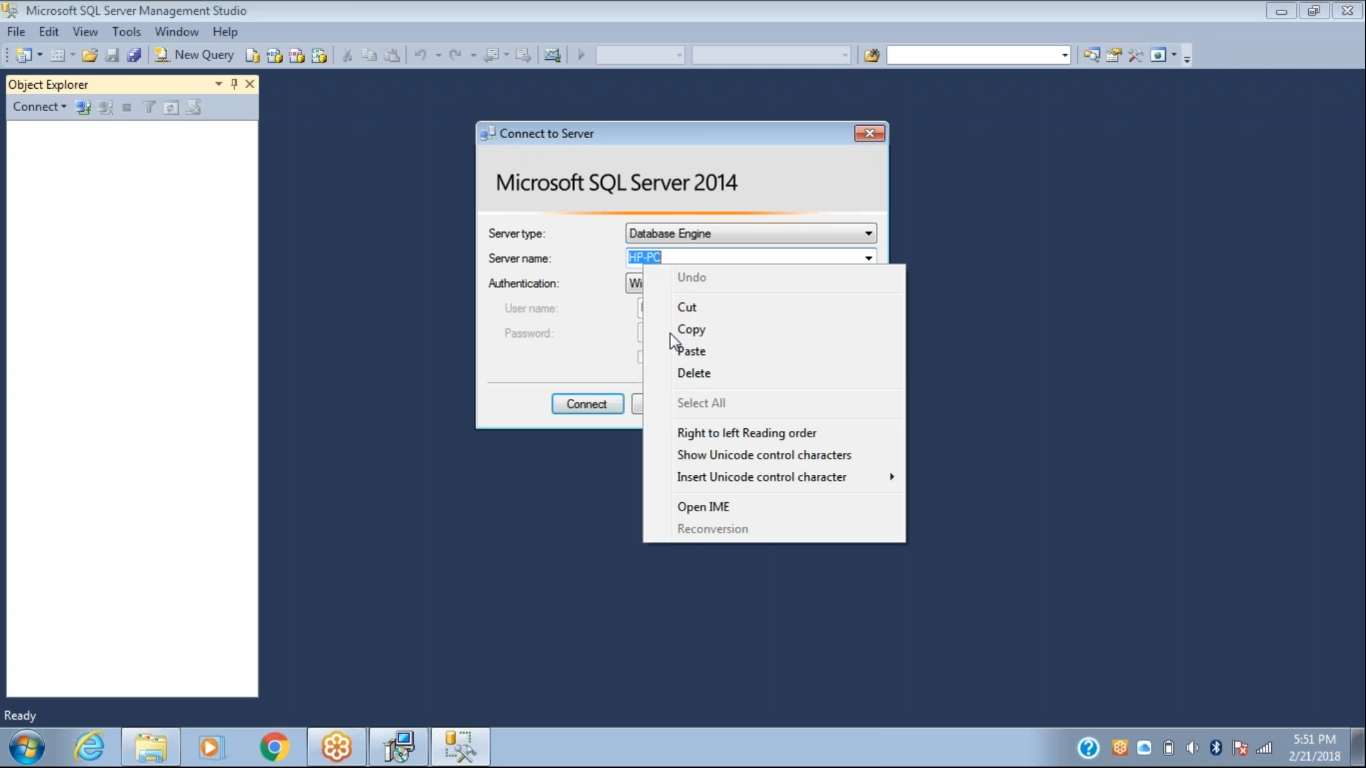This screenshot has height=768, width=1366.
Task: Choose Open IME from context menu
Action: pos(774,507)
